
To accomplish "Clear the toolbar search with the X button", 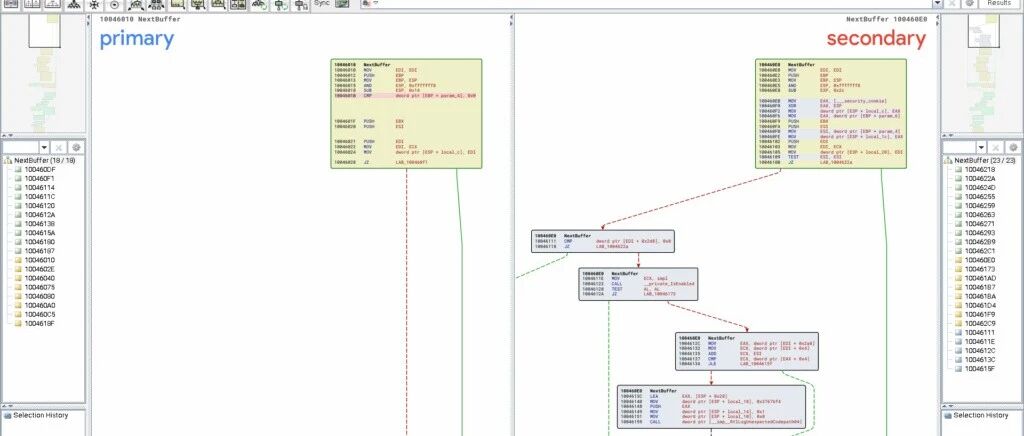I will [x=953, y=4].
